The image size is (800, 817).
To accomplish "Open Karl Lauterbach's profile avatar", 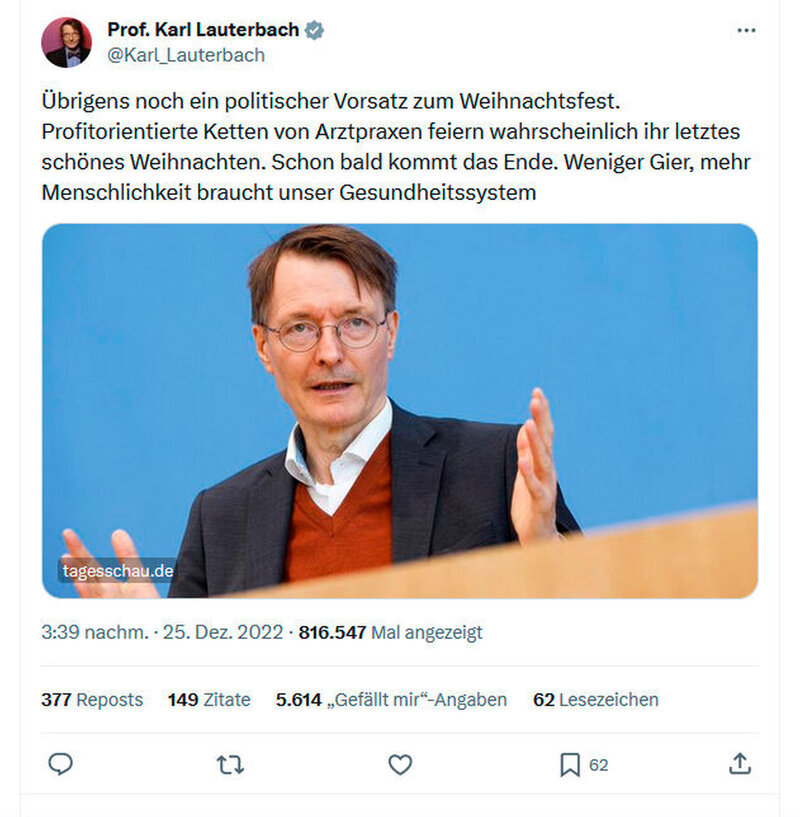I will [x=67, y=43].
